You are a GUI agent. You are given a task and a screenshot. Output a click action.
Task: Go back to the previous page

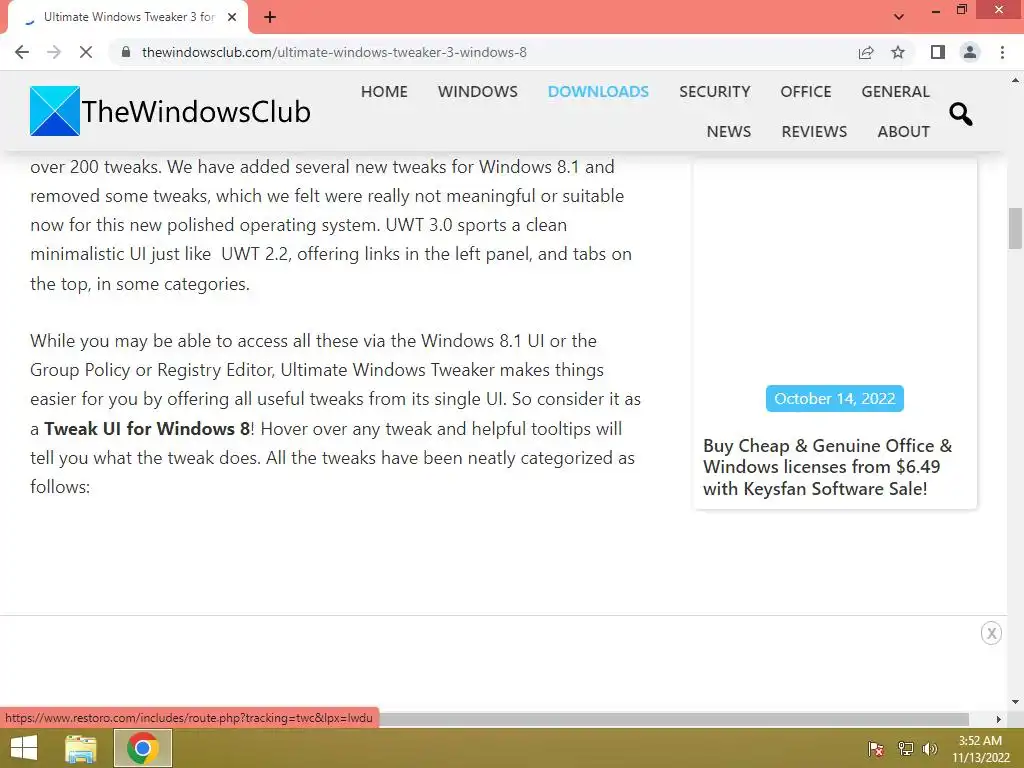click(x=22, y=52)
